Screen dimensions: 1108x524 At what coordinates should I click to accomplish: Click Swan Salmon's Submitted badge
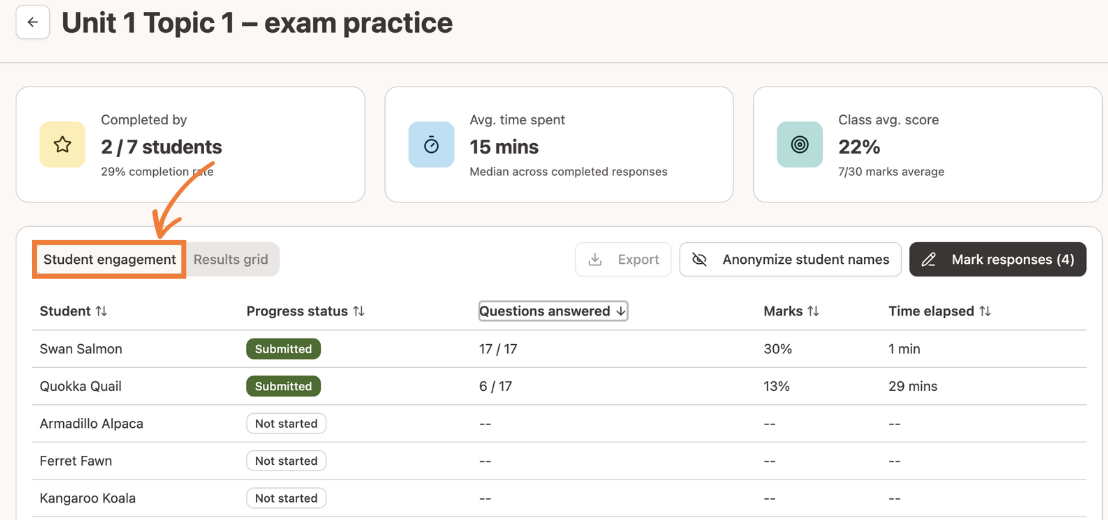click(283, 349)
